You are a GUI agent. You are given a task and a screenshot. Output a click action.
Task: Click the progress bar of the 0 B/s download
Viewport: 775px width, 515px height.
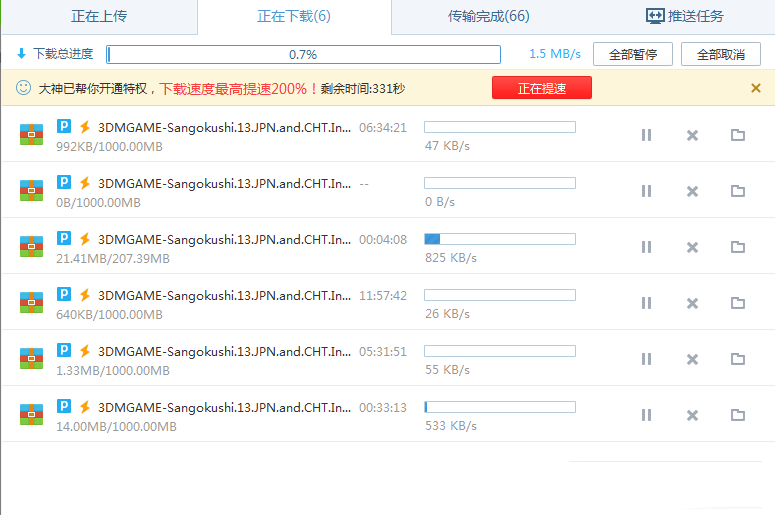500,183
